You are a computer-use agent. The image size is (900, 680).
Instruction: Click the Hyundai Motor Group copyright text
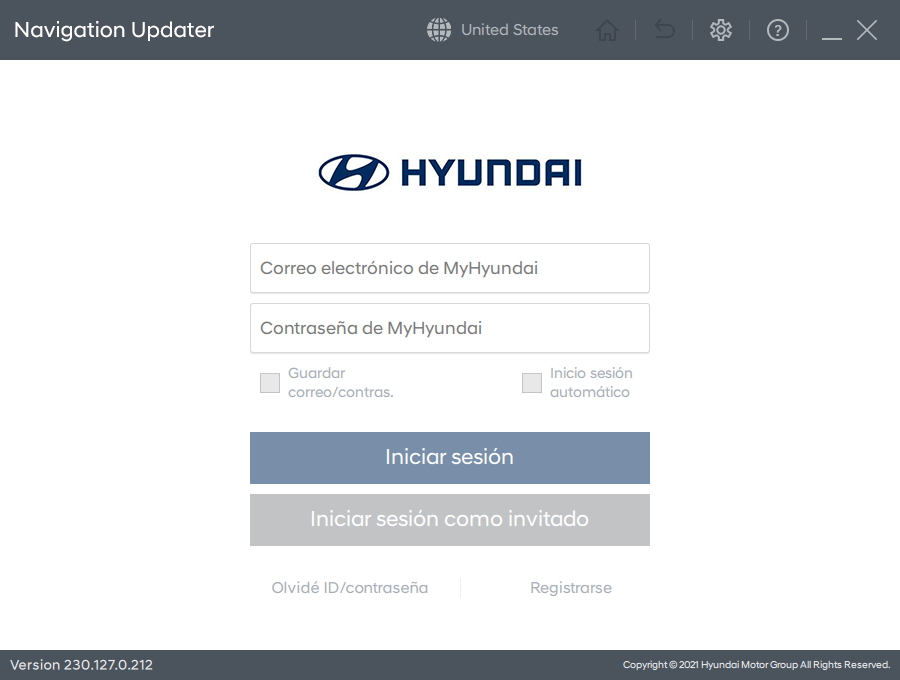[757, 665]
